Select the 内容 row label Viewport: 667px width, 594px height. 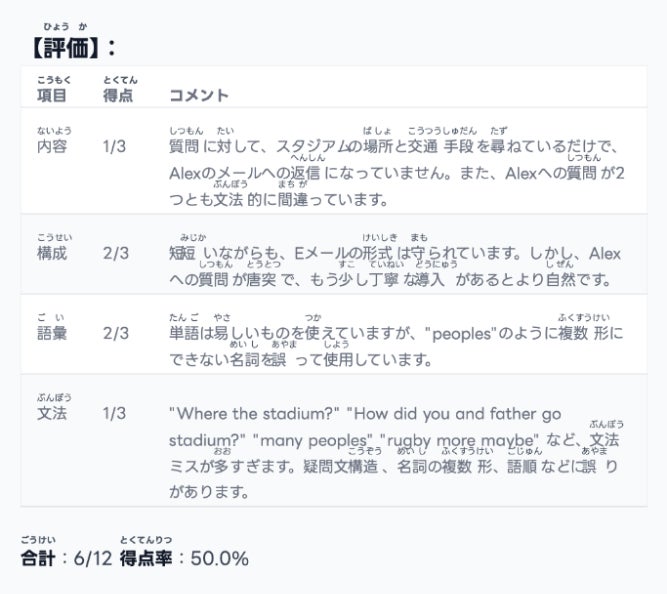tap(52, 147)
